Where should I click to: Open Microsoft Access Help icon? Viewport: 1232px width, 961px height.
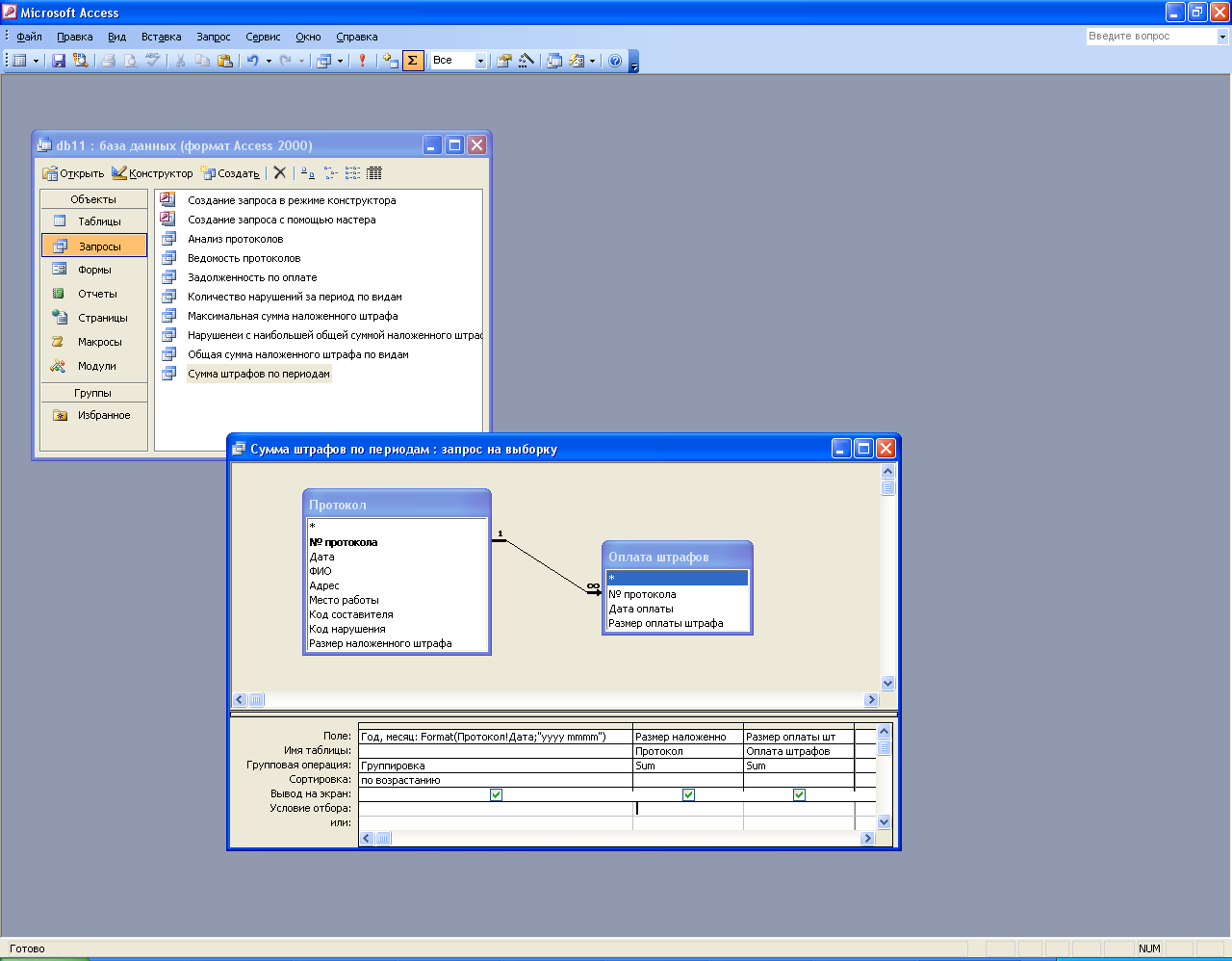click(615, 61)
